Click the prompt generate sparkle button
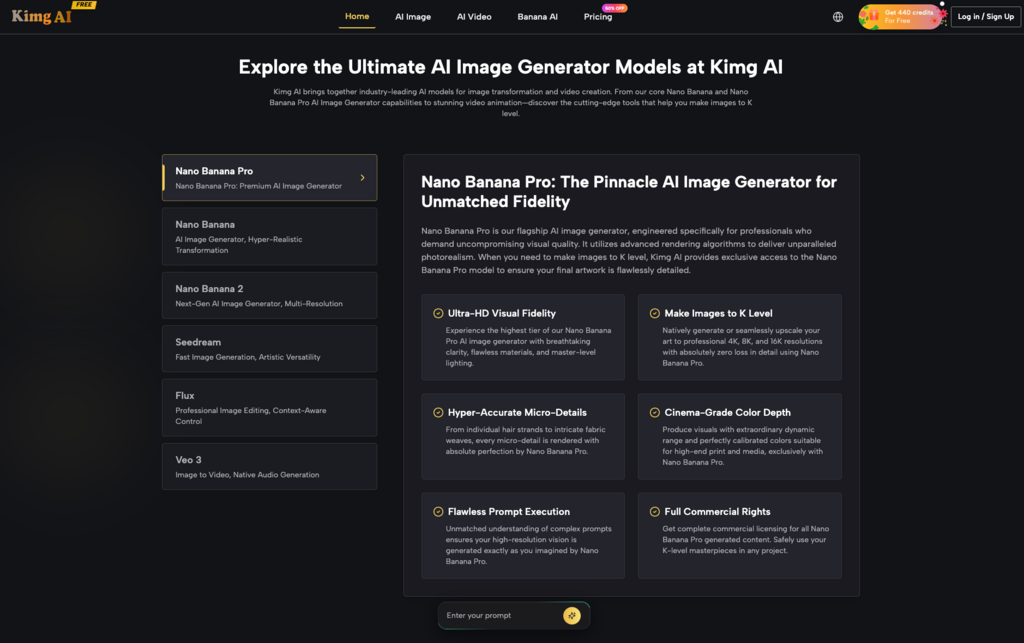The height and width of the screenshot is (643, 1024). pos(571,616)
